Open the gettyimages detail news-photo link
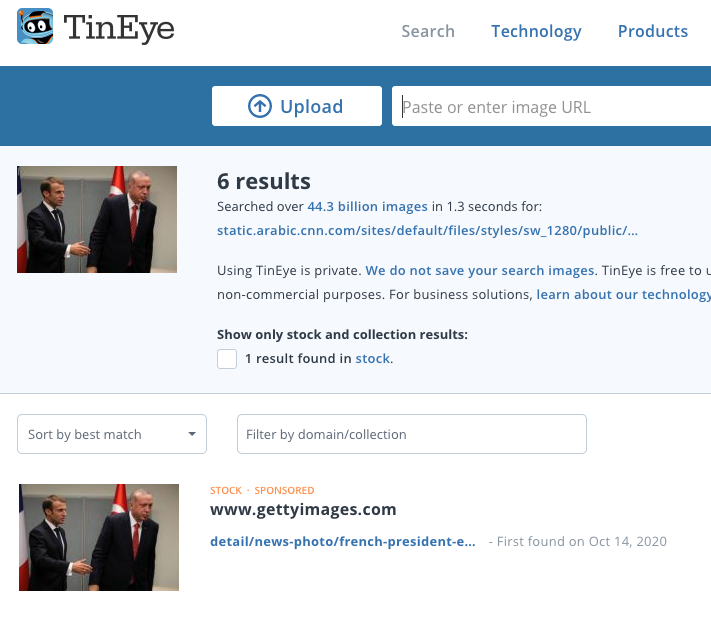Viewport: 711px width, 620px height. pos(343,542)
